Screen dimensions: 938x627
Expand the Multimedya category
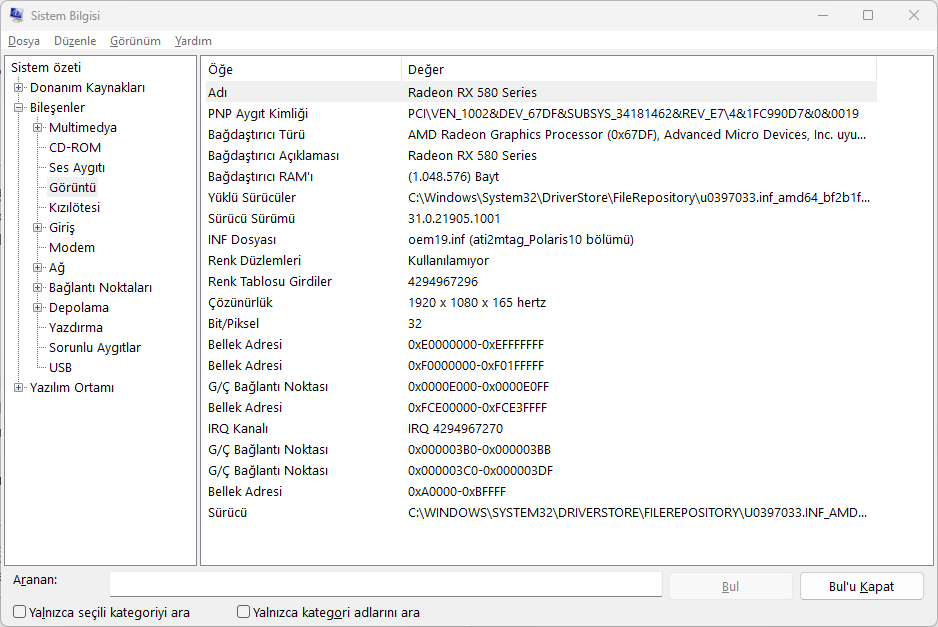click(38, 128)
